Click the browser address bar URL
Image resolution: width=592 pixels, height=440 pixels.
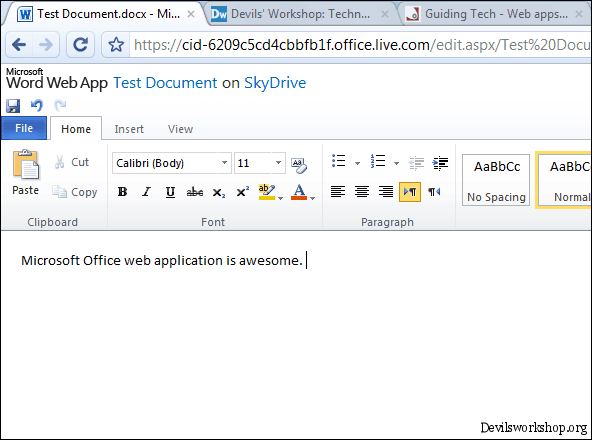pyautogui.click(x=361, y=45)
